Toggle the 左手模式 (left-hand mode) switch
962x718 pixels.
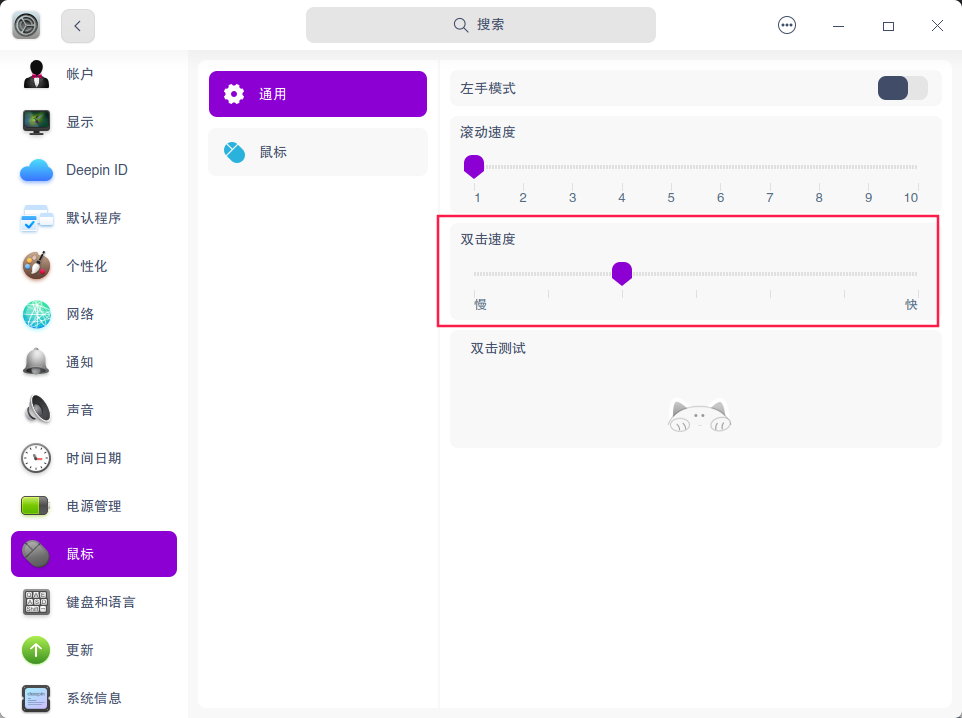coord(902,88)
